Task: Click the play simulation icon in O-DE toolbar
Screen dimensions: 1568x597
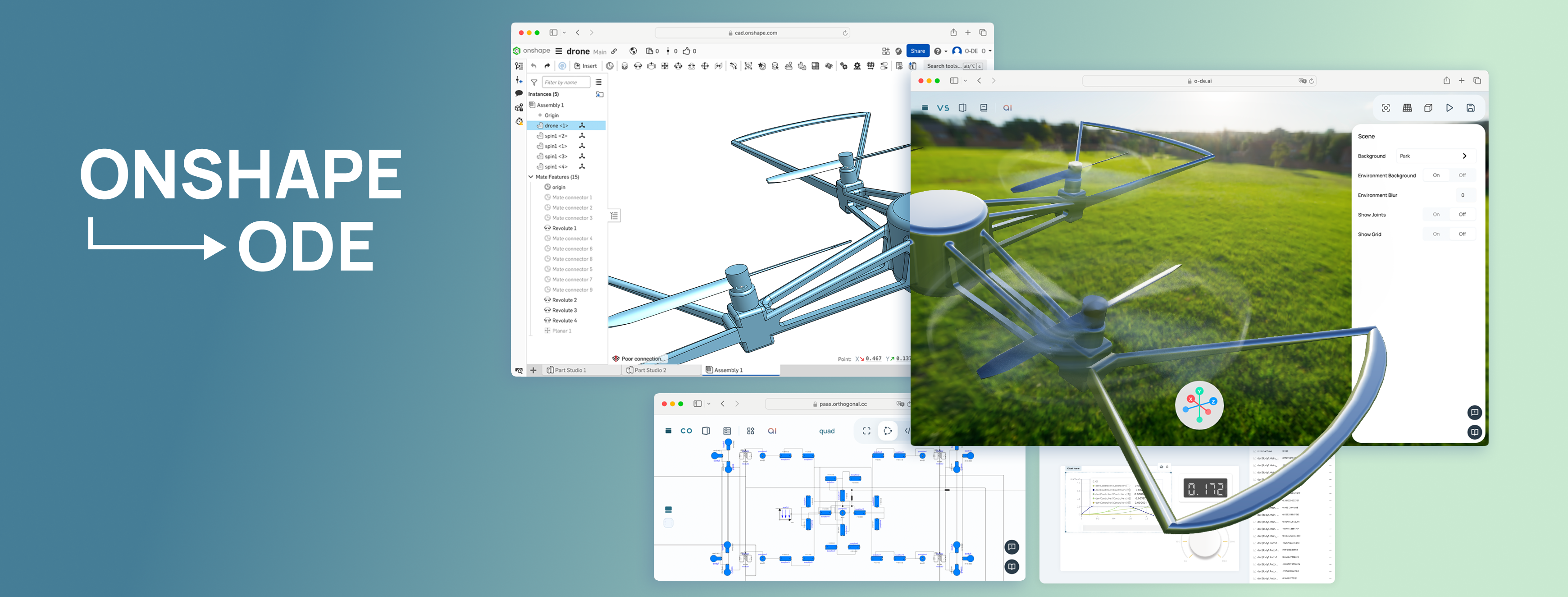Action: 1449,108
